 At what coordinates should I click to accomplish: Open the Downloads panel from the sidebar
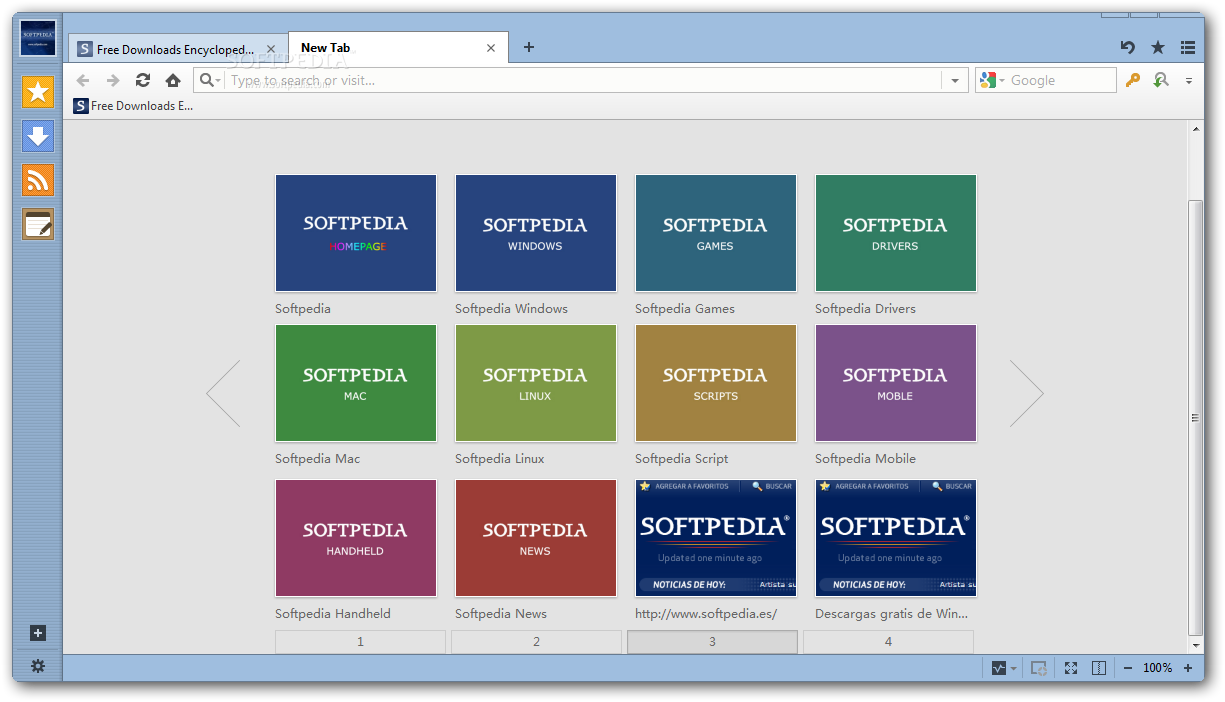click(x=38, y=136)
